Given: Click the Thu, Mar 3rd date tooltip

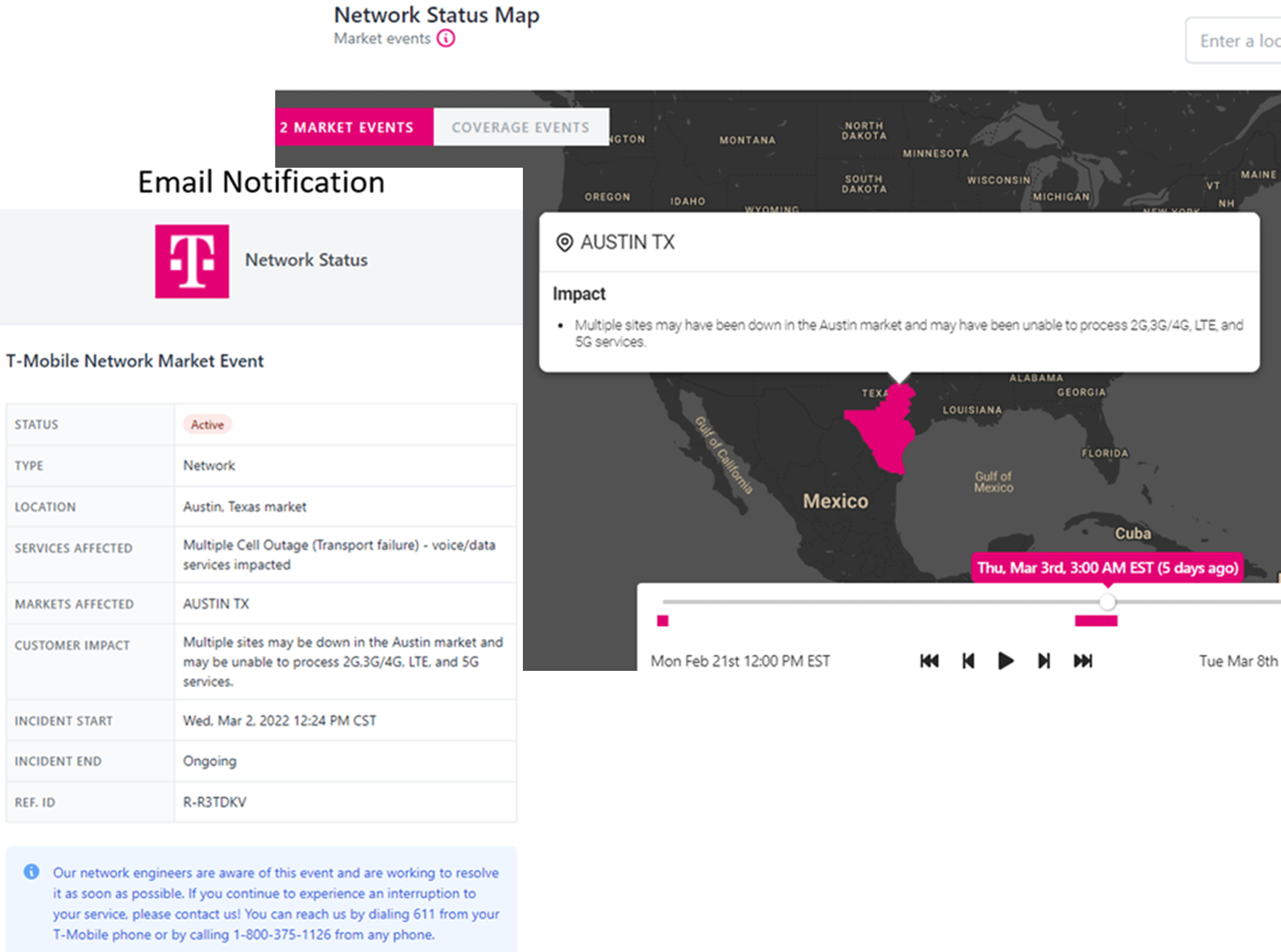Looking at the screenshot, I should [x=1107, y=567].
